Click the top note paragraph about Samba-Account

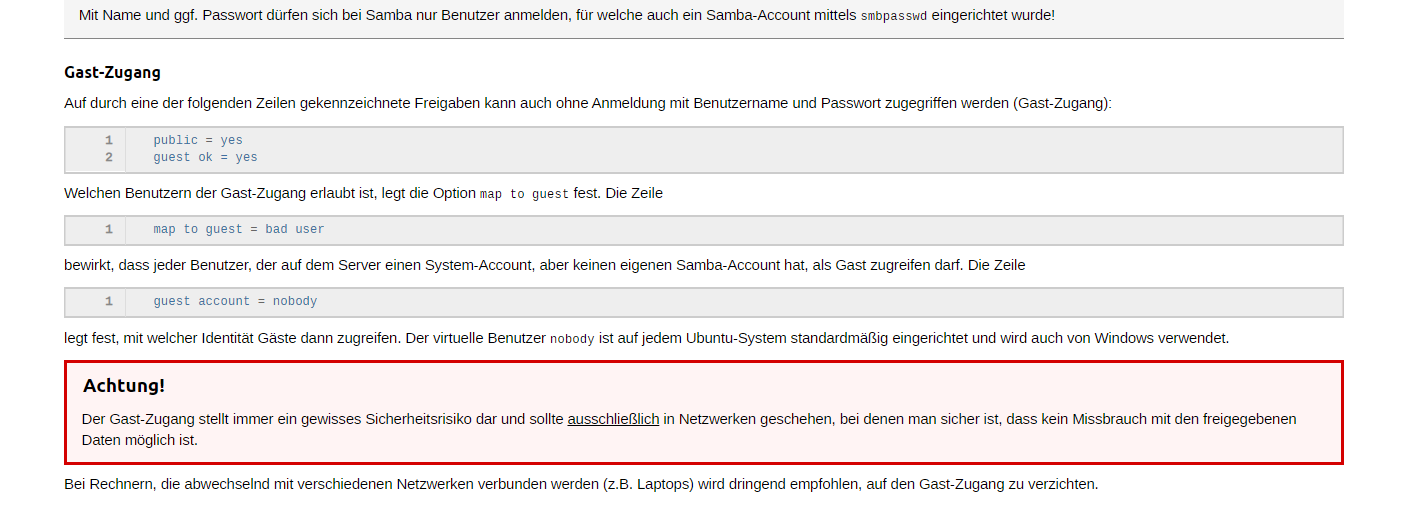click(x=567, y=15)
